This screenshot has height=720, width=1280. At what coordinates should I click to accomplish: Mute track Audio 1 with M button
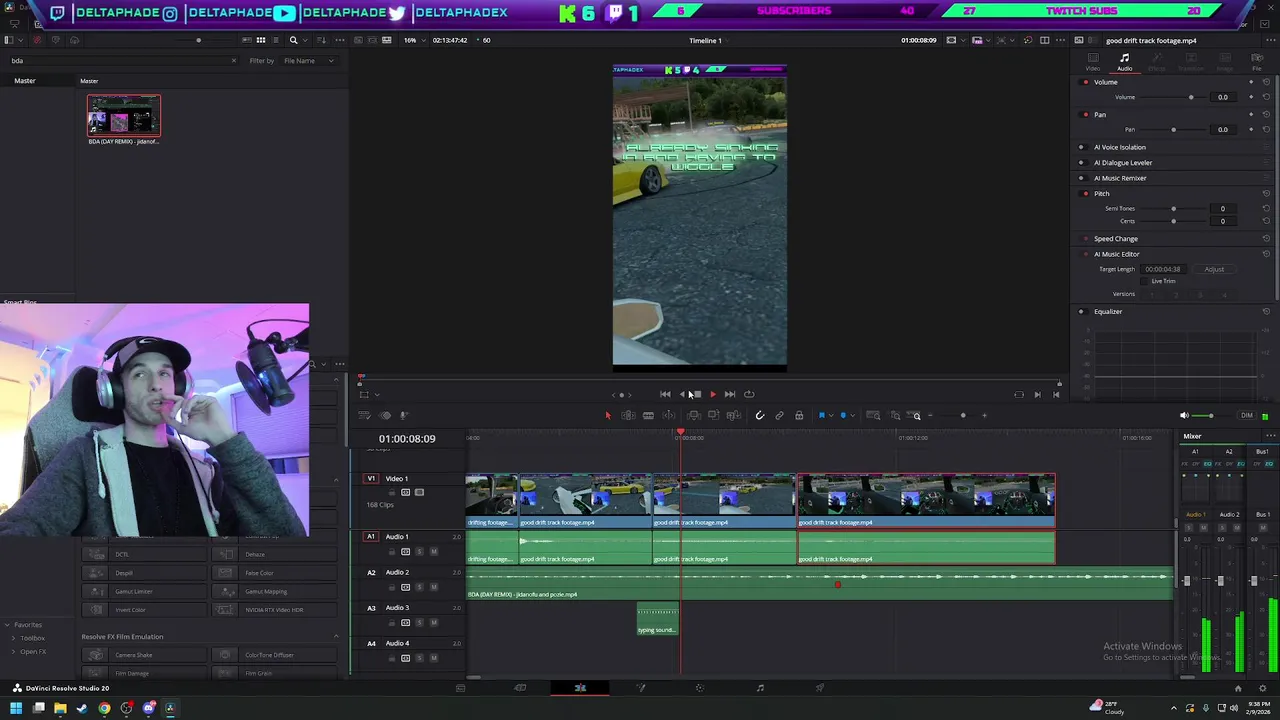pos(433,552)
